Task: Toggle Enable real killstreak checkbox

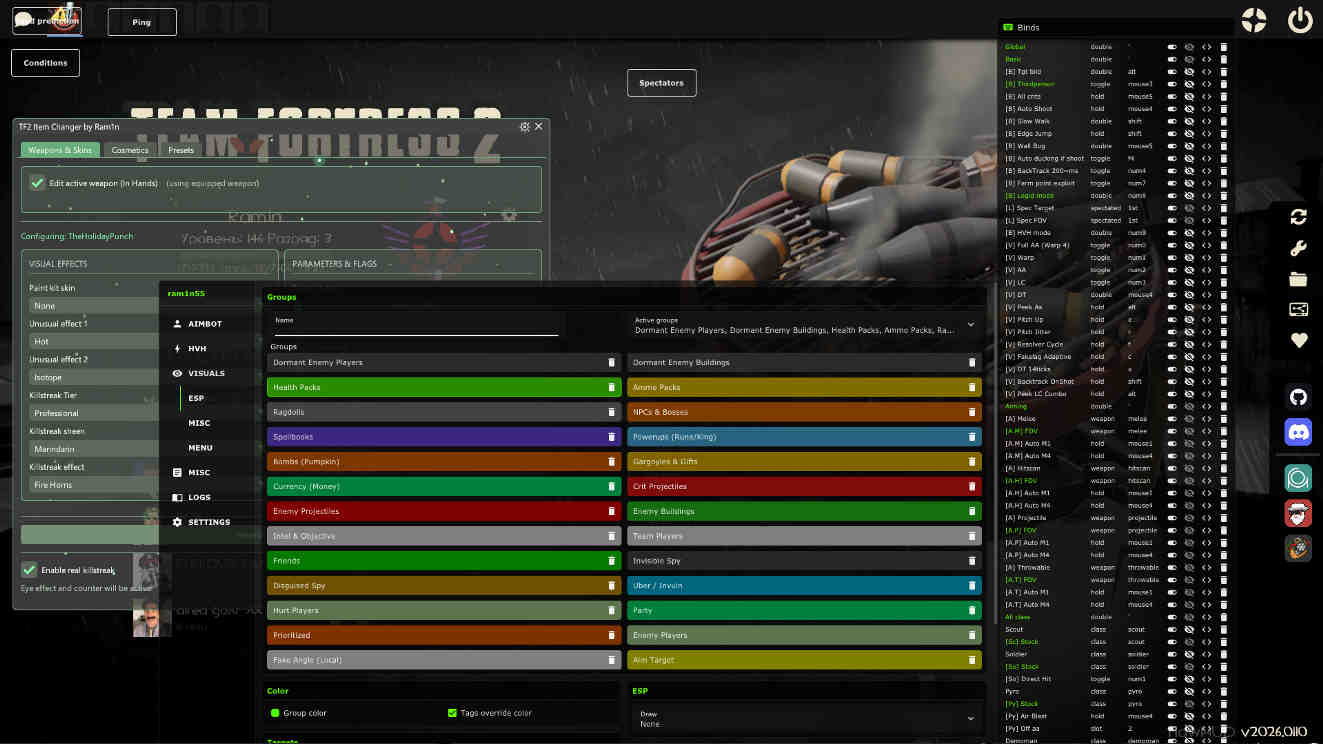Action: [x=30, y=570]
